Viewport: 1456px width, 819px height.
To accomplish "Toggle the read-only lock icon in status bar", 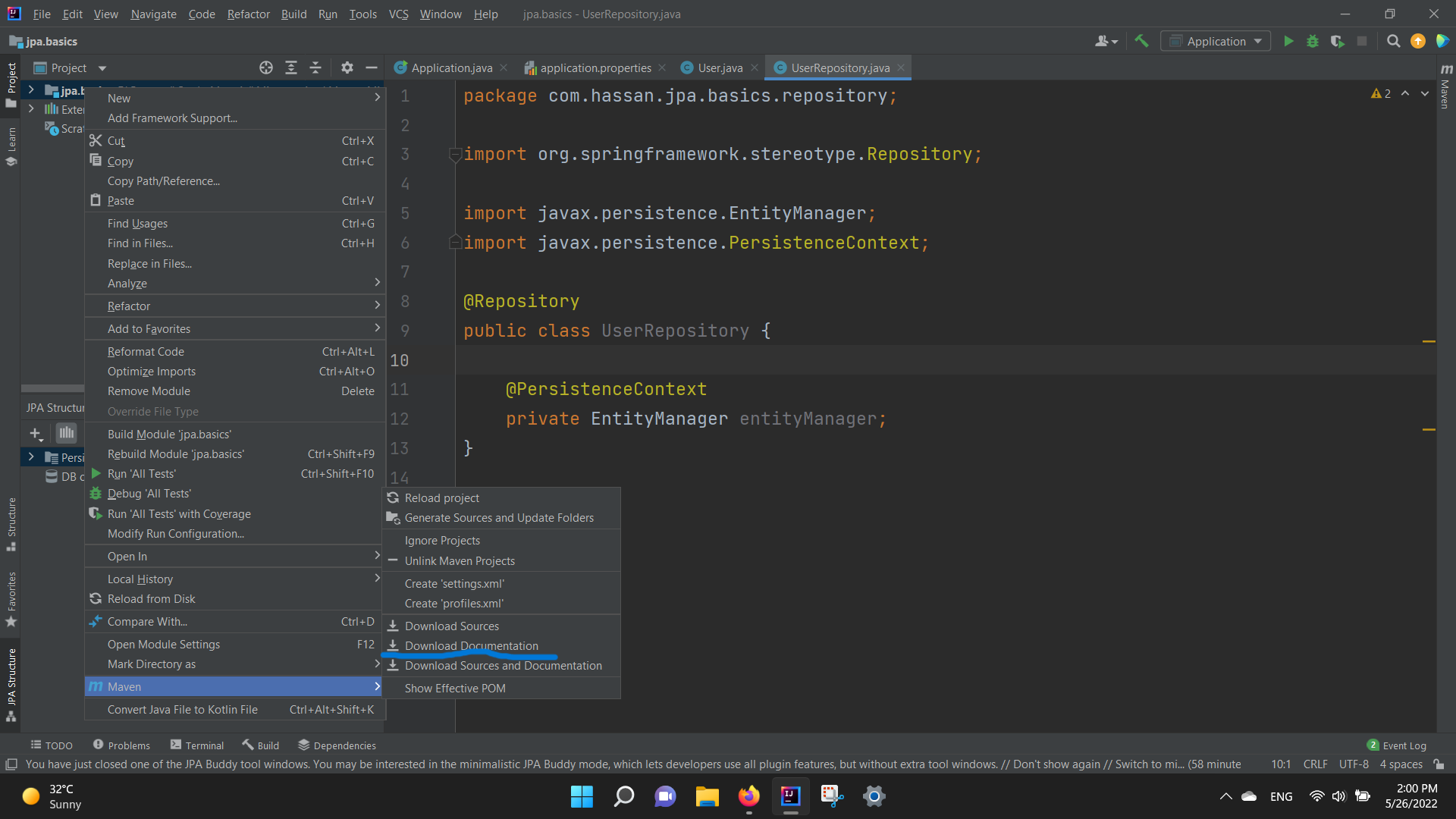I will point(1439,764).
